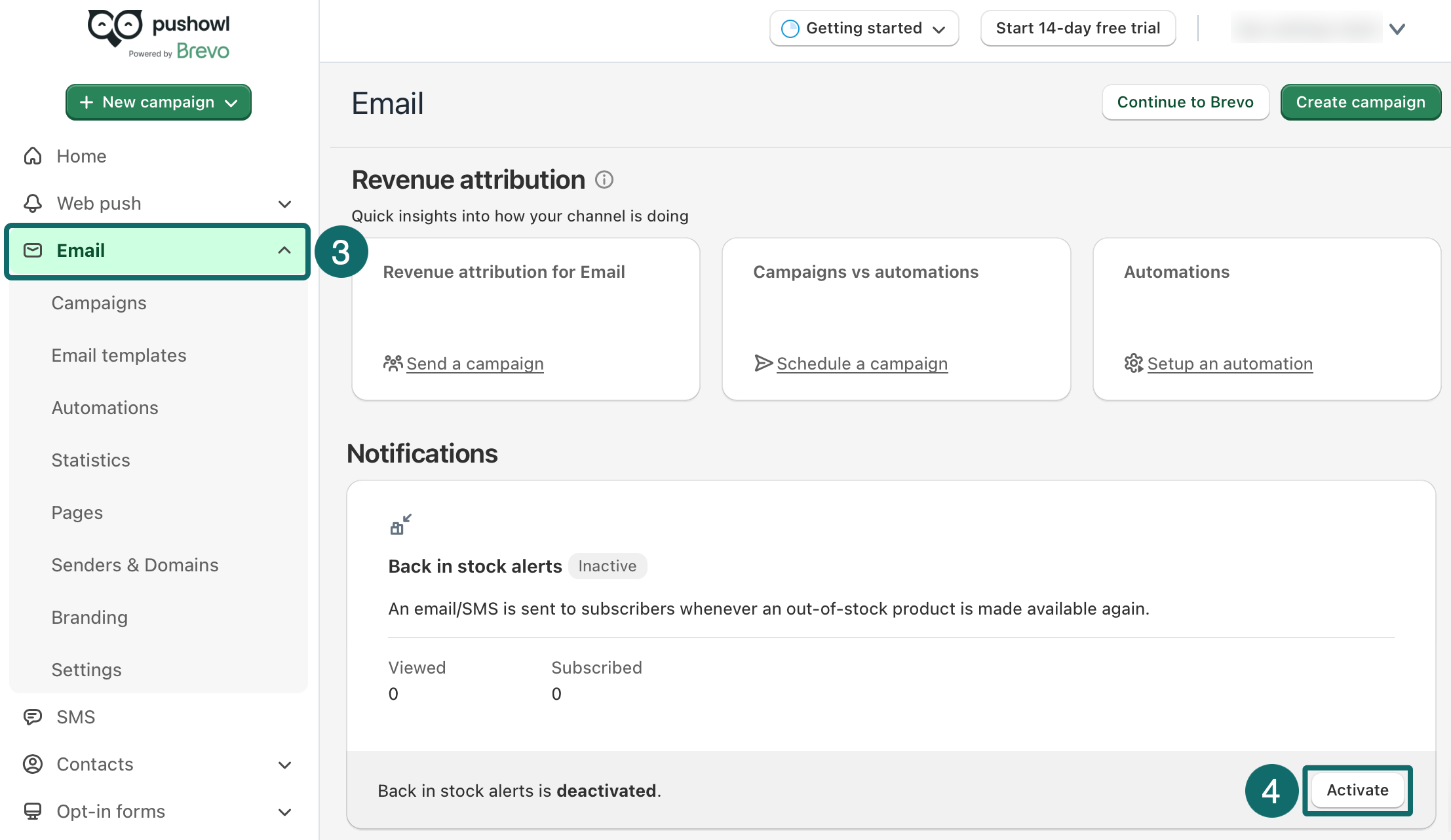Viewport: 1451px width, 840px height.
Task: Select the Home icon in sidebar
Action: (x=32, y=156)
